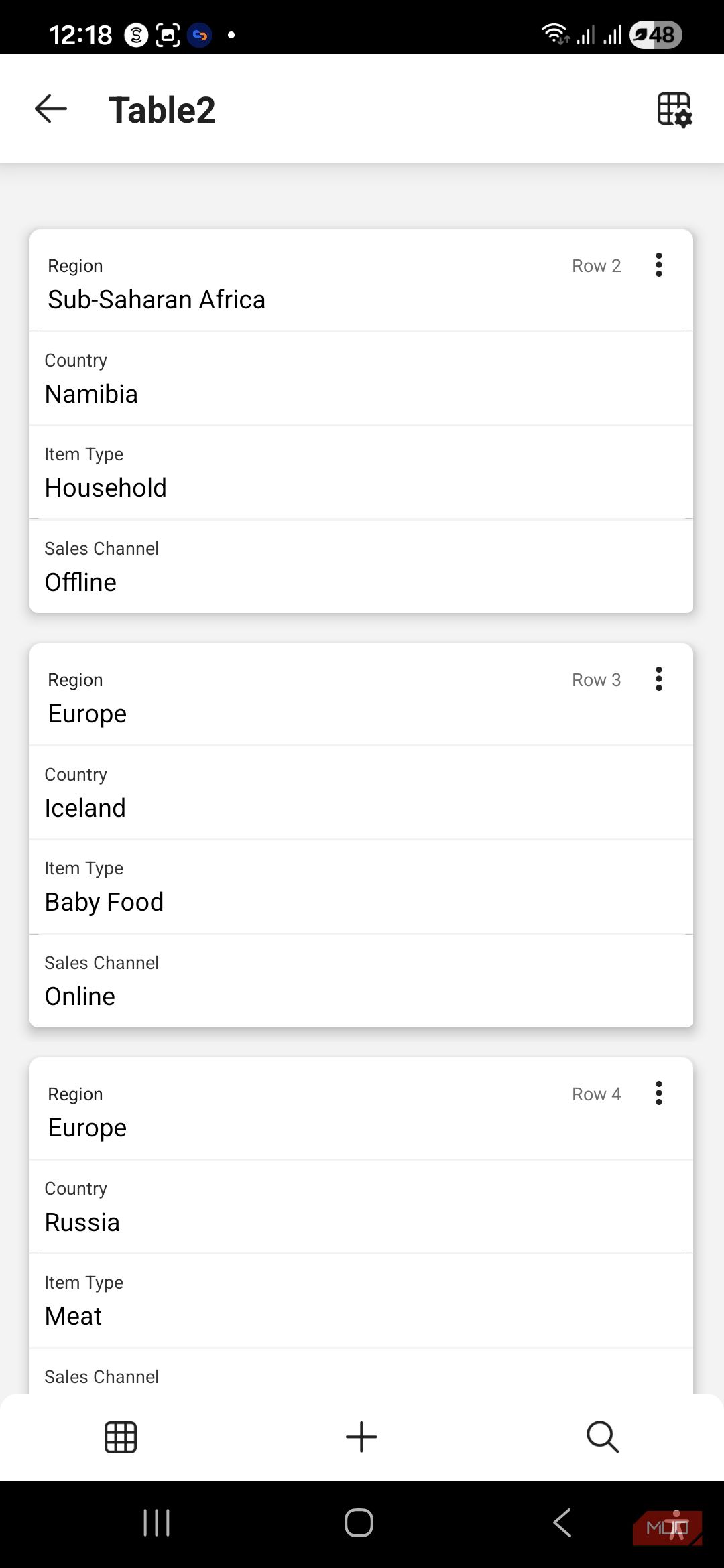Viewport: 724px width, 1568px height.
Task: Select the Online sales channel field
Action: pos(361,981)
